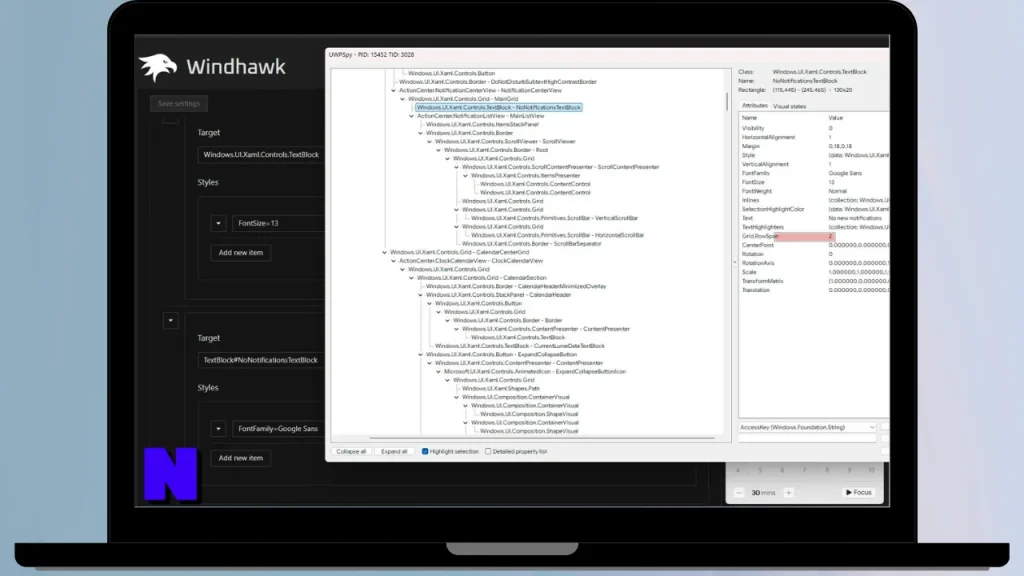Click the FontWeight attribute row
Image resolution: width=1024 pixels, height=576 pixels.
814,191
